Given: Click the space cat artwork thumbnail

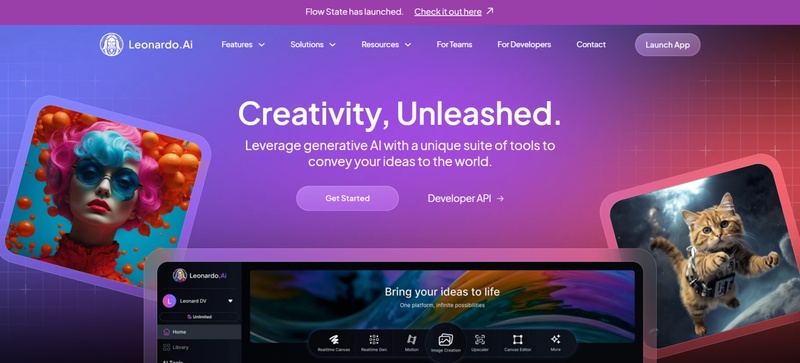Looking at the screenshot, I should tap(704, 255).
